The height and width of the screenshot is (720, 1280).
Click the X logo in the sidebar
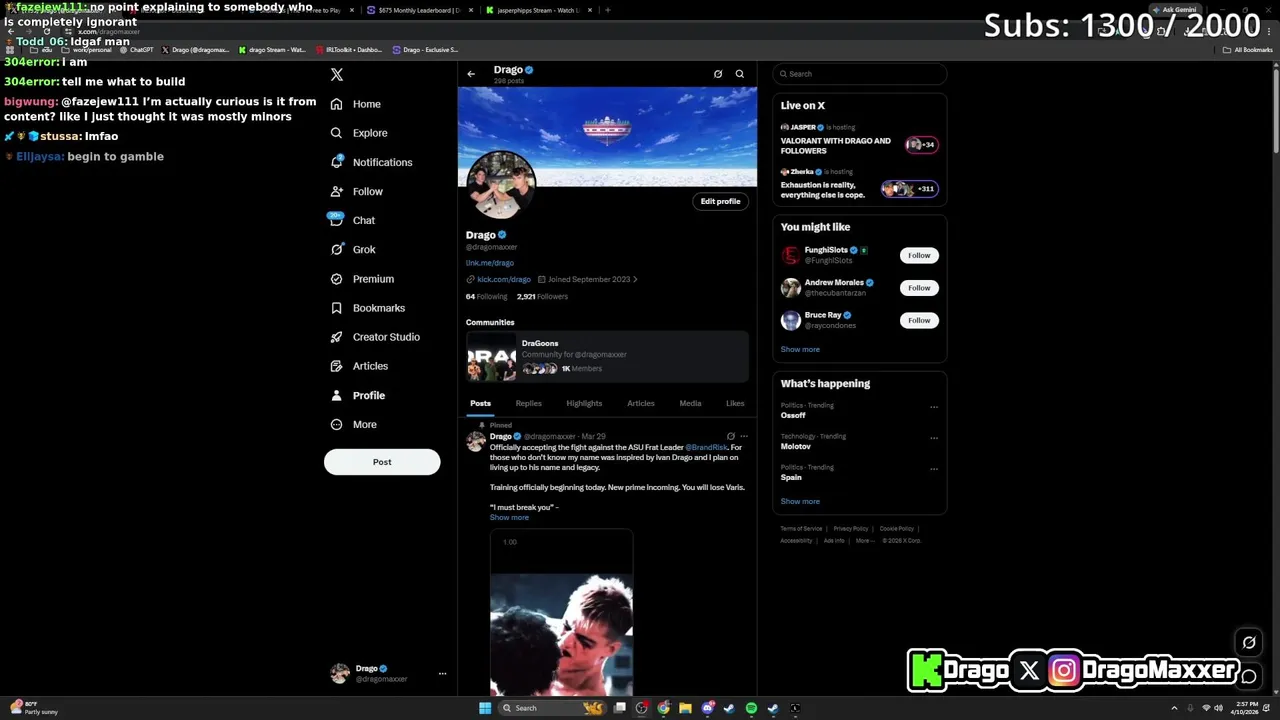337,75
